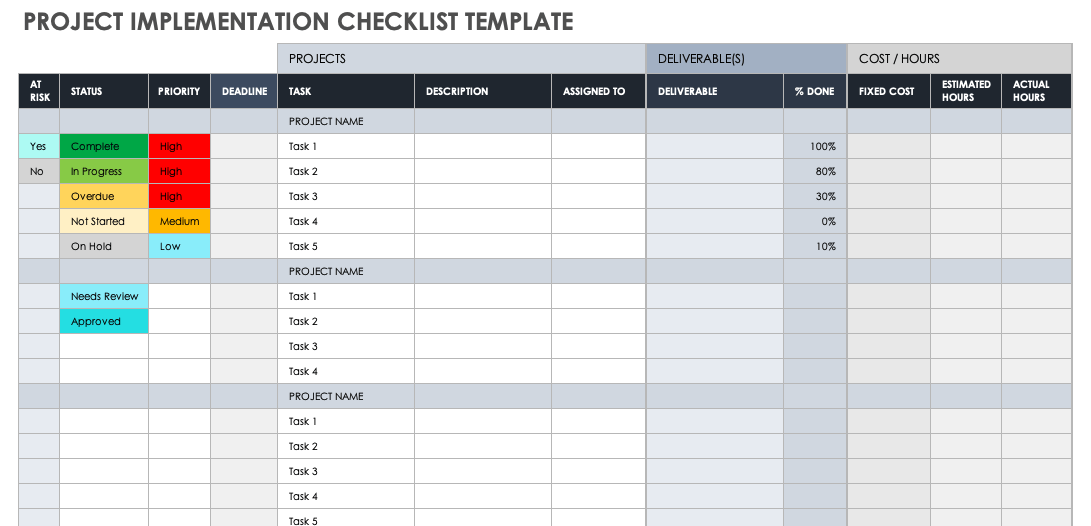
Task: Click the 30% done cell
Action: coord(815,197)
